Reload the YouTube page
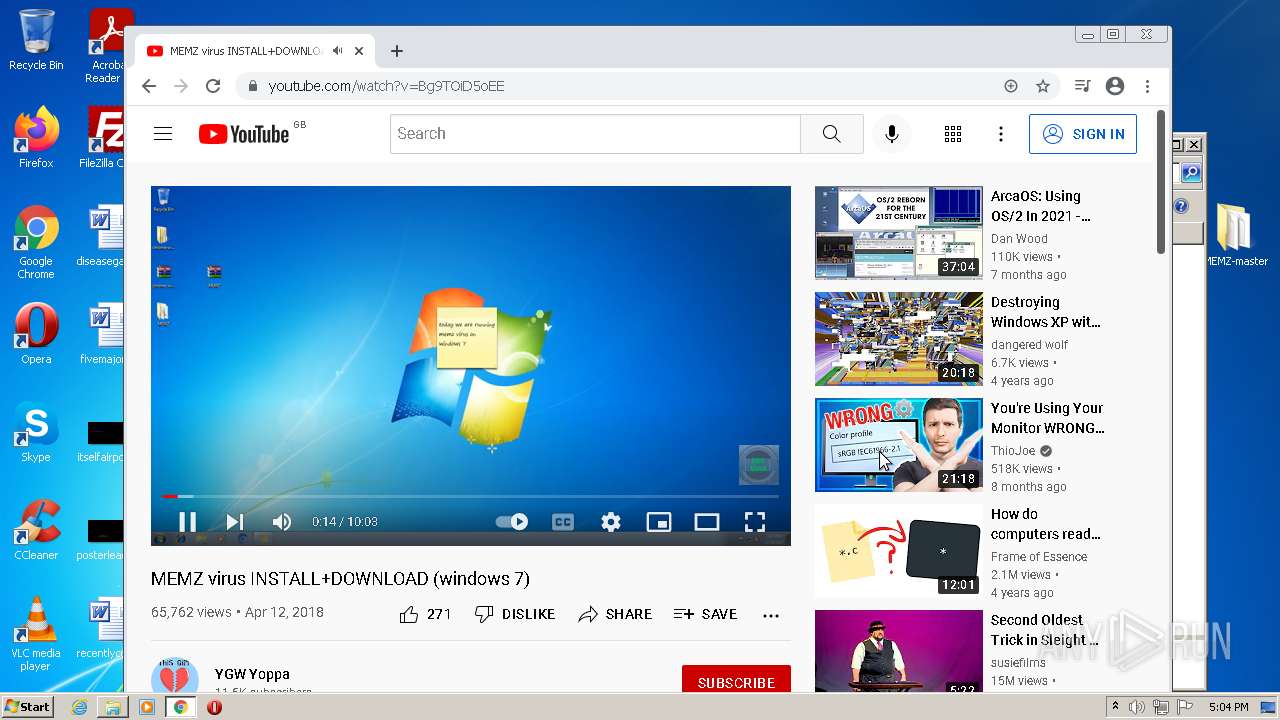 pos(213,86)
